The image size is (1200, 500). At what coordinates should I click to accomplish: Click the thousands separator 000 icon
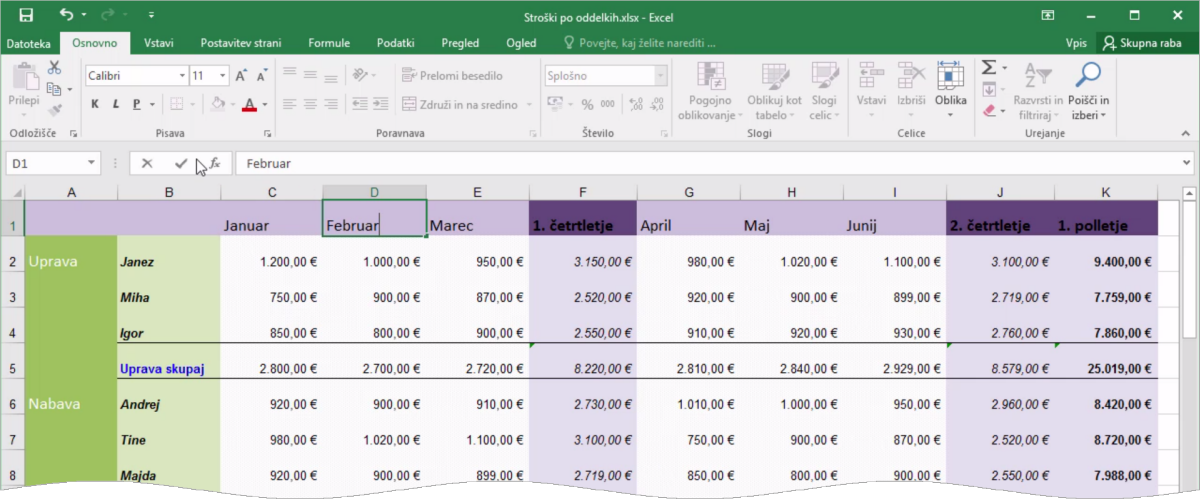609,104
